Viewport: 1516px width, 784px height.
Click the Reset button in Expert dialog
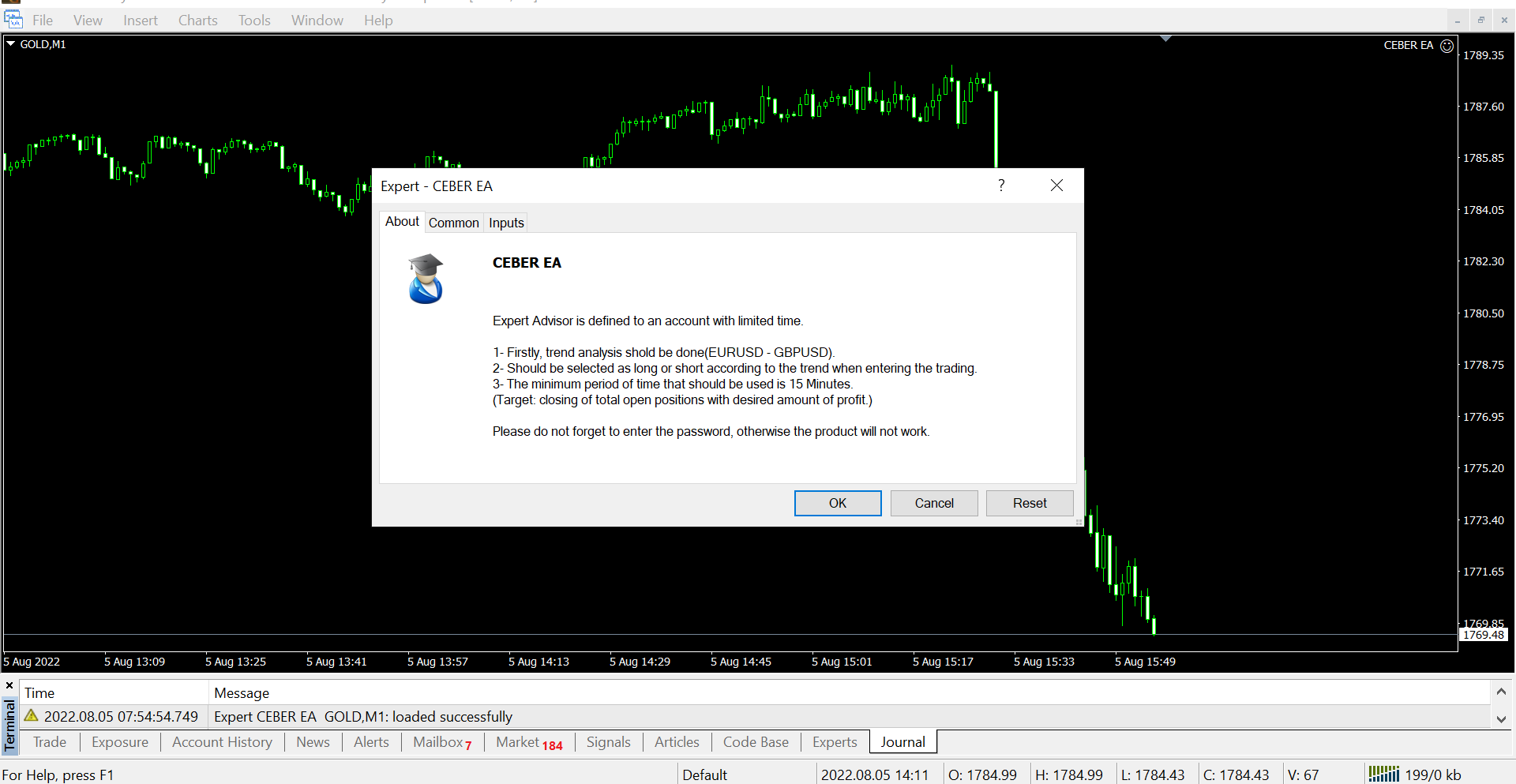(x=1030, y=503)
